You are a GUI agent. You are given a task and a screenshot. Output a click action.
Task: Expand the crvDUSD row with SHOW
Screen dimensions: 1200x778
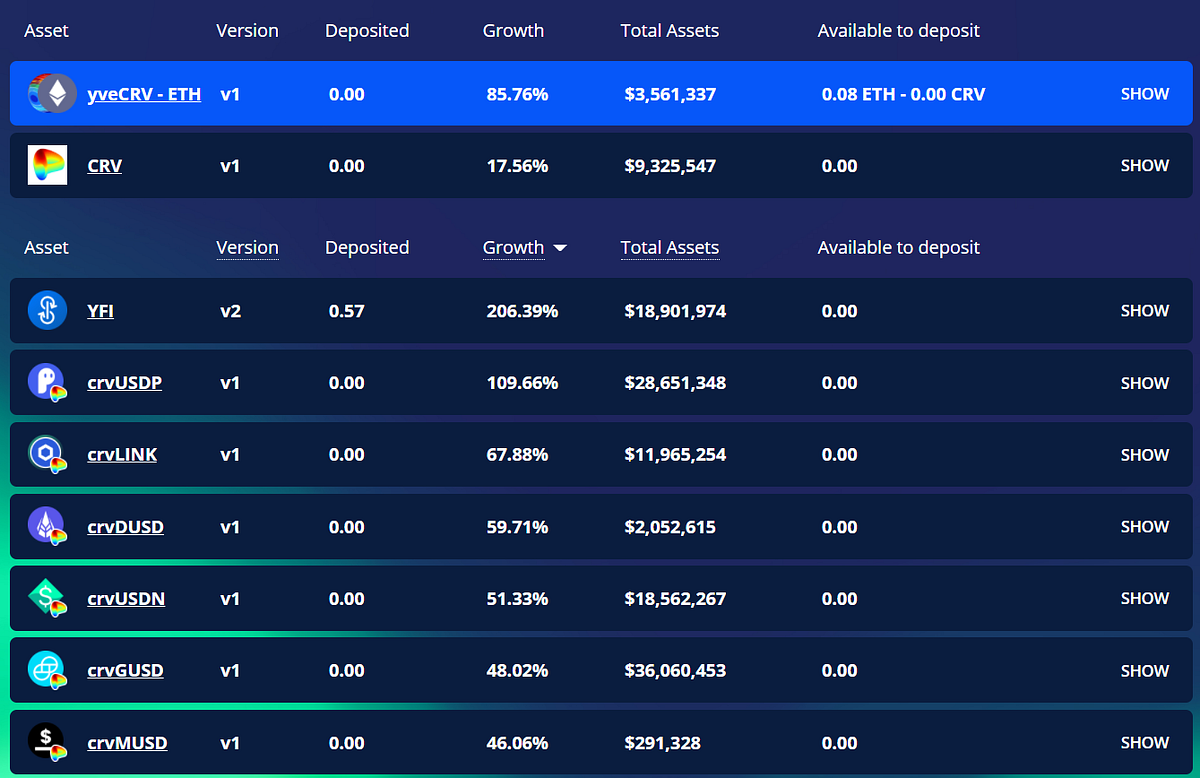click(x=1145, y=527)
